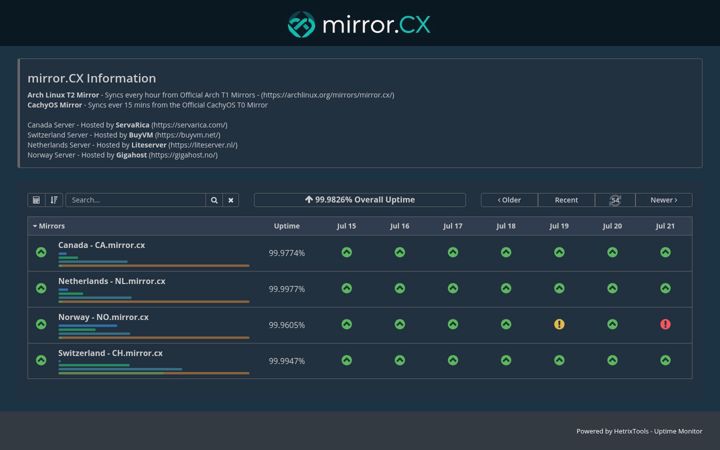Click Switzerland row overall status icon

[41, 360]
